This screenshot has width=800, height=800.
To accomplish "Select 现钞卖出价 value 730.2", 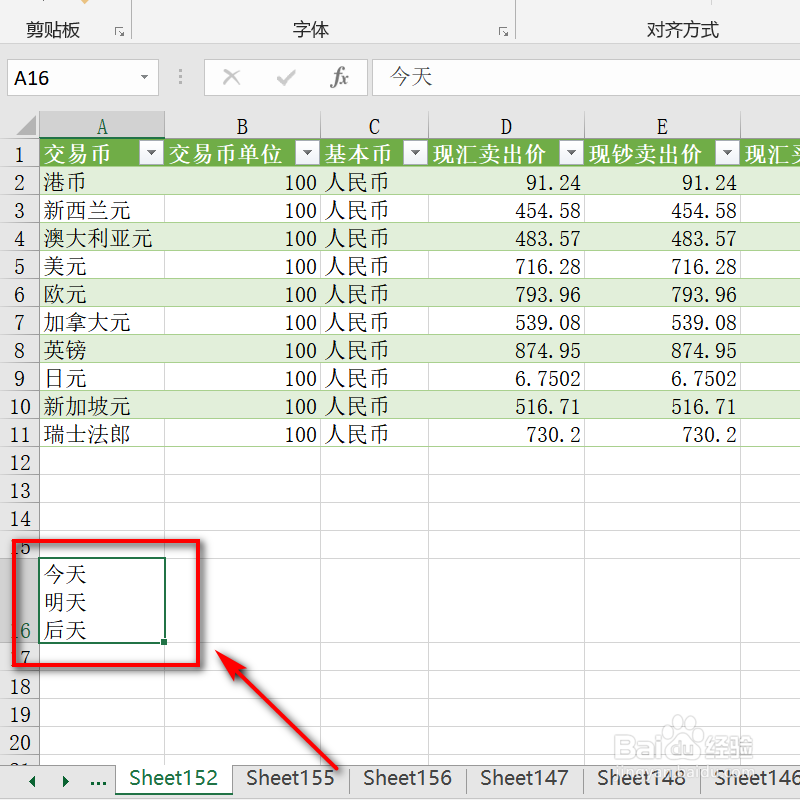I will click(663, 435).
